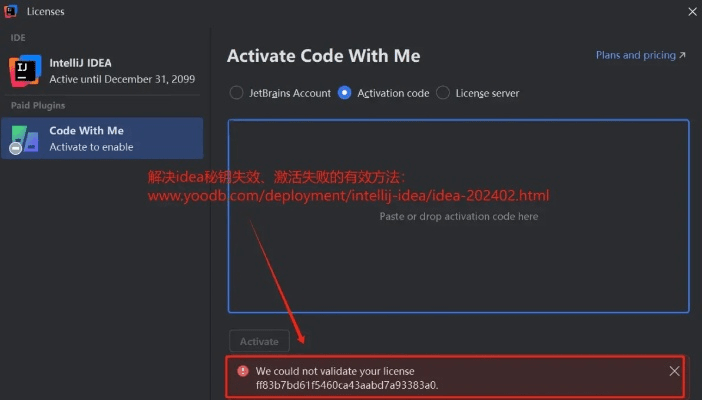Click the red error icon in the banner
Image resolution: width=702 pixels, height=400 pixels.
pos(242,371)
